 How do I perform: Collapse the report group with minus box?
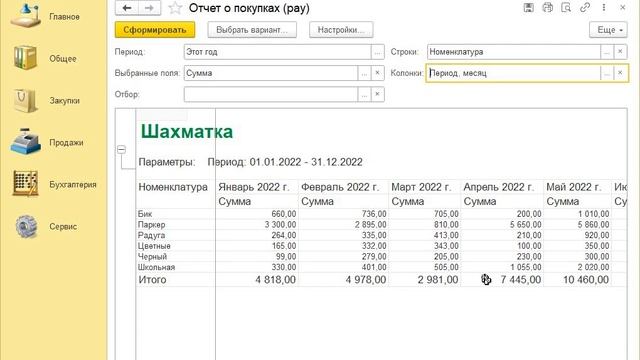pos(122,149)
